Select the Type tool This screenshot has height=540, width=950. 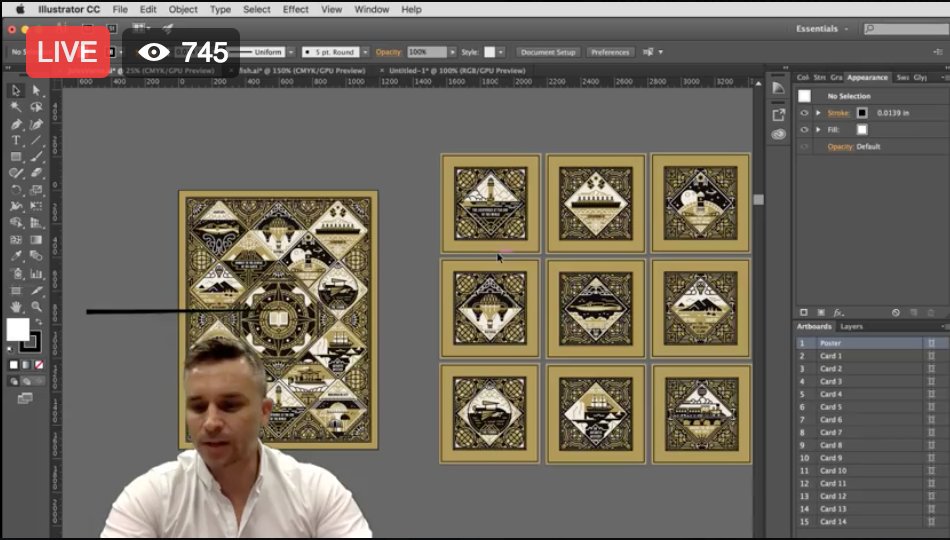tap(16, 141)
